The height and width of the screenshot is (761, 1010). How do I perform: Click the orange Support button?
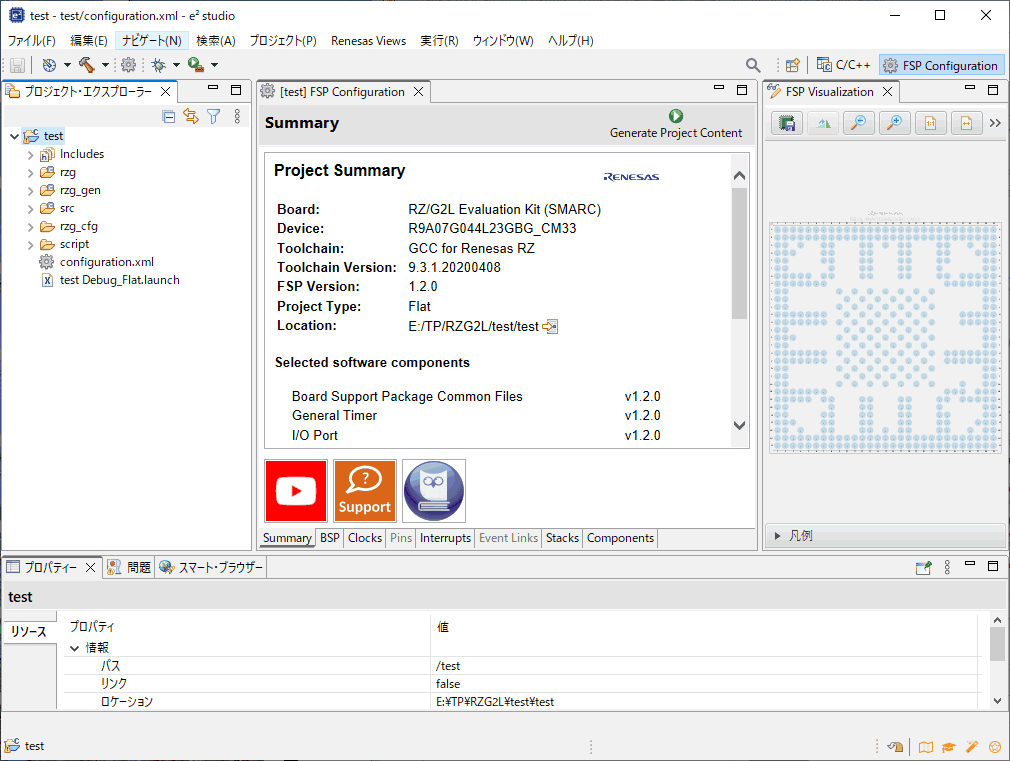point(365,491)
